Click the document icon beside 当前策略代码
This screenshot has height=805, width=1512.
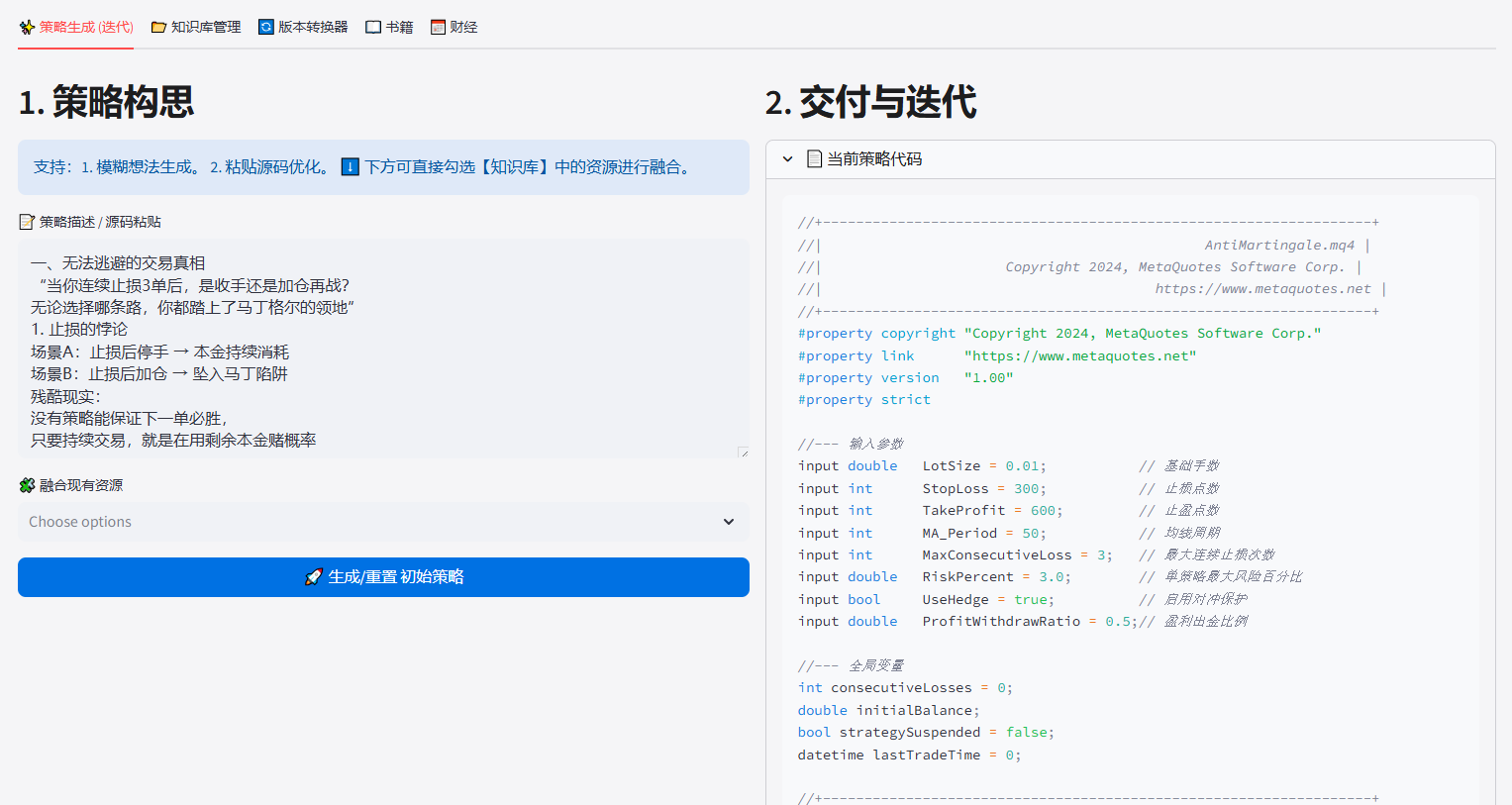[x=814, y=158]
